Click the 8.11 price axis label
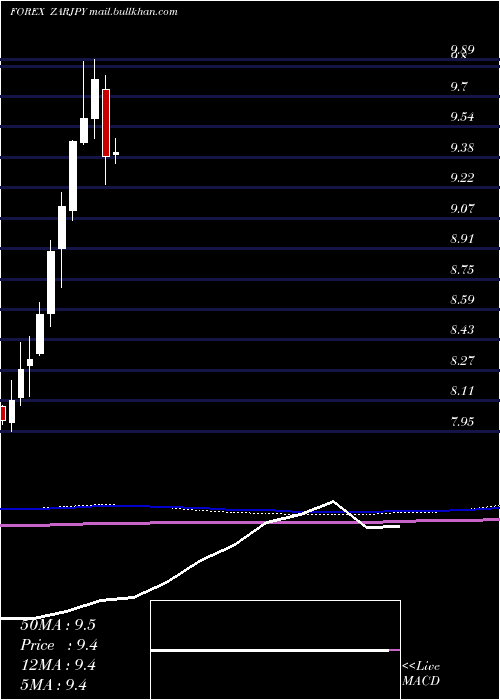 (x=462, y=391)
